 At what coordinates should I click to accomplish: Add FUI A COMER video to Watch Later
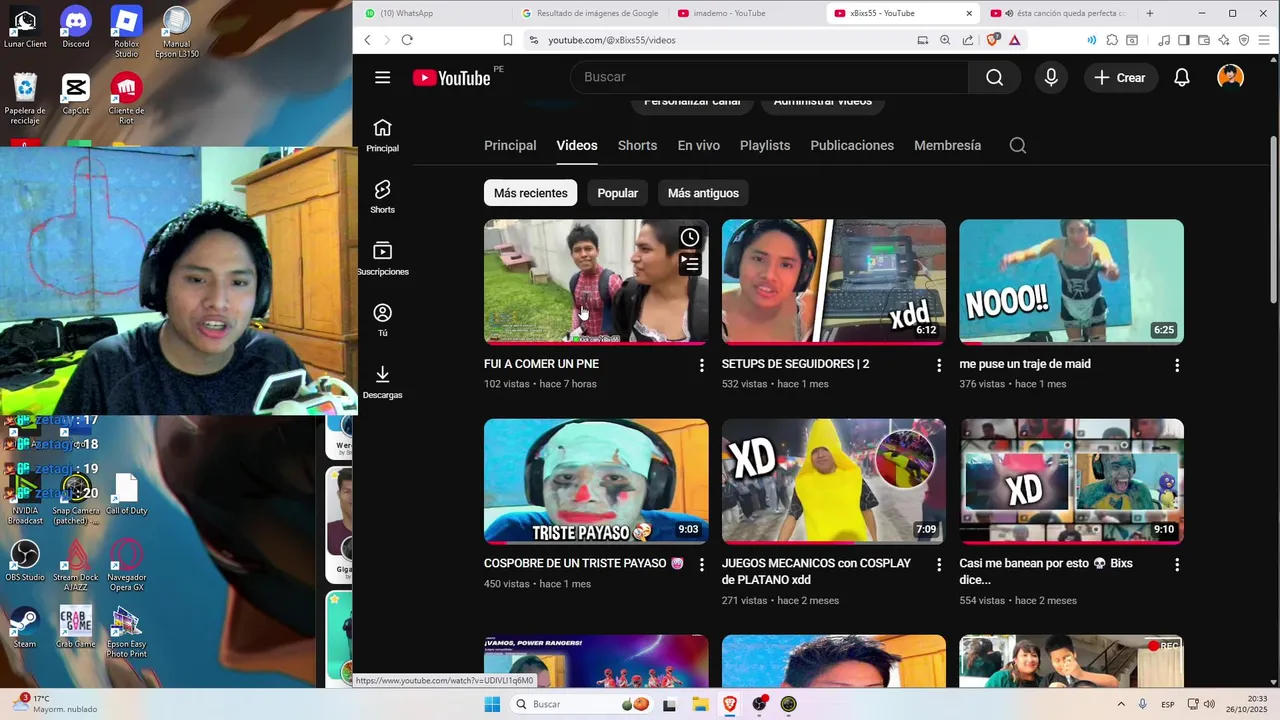(690, 237)
